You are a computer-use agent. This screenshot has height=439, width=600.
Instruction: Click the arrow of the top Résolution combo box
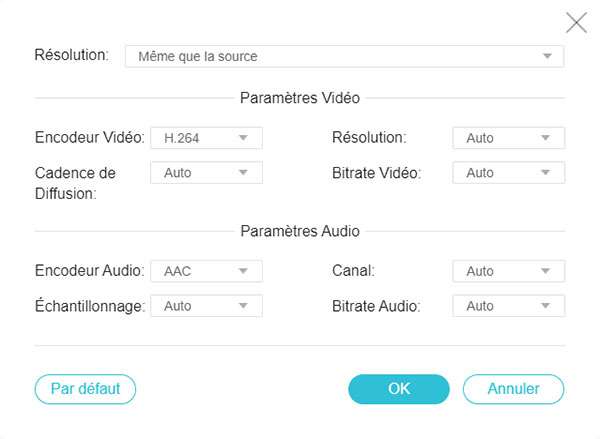tap(547, 56)
